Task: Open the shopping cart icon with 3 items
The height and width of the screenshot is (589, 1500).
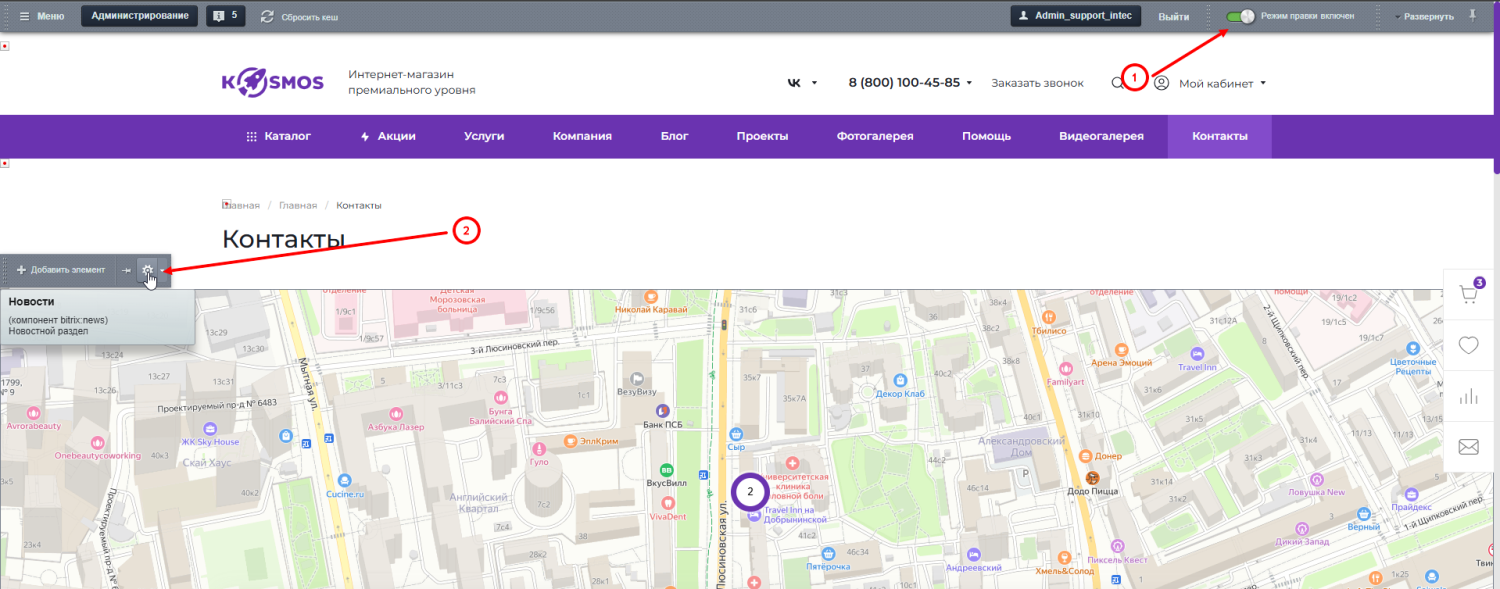Action: click(1468, 294)
